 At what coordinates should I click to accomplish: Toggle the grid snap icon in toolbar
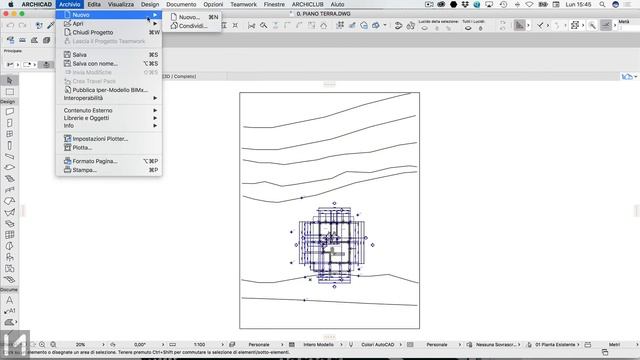(x=340, y=25)
